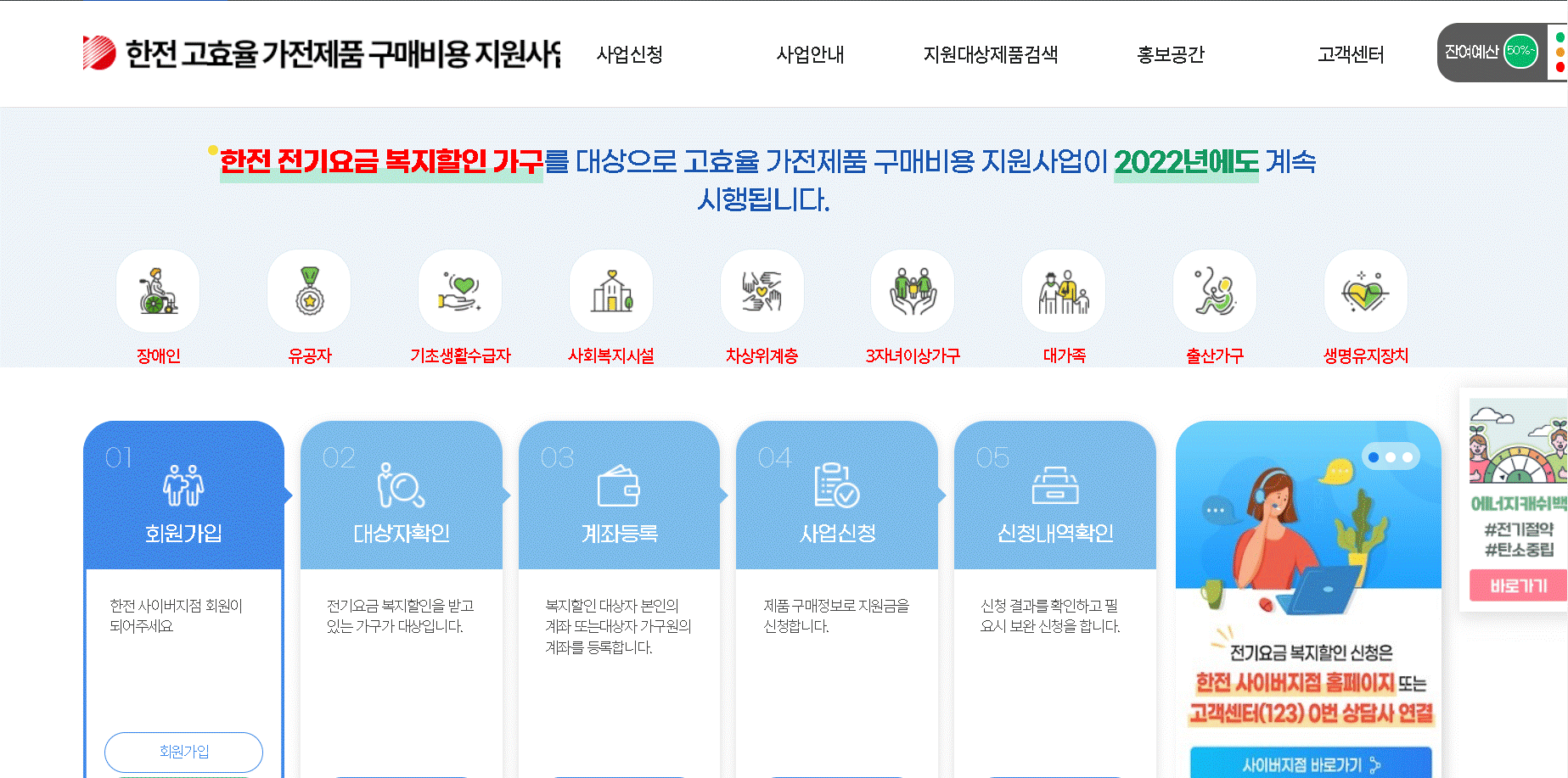Select the 대가족 category icon

point(1063,290)
